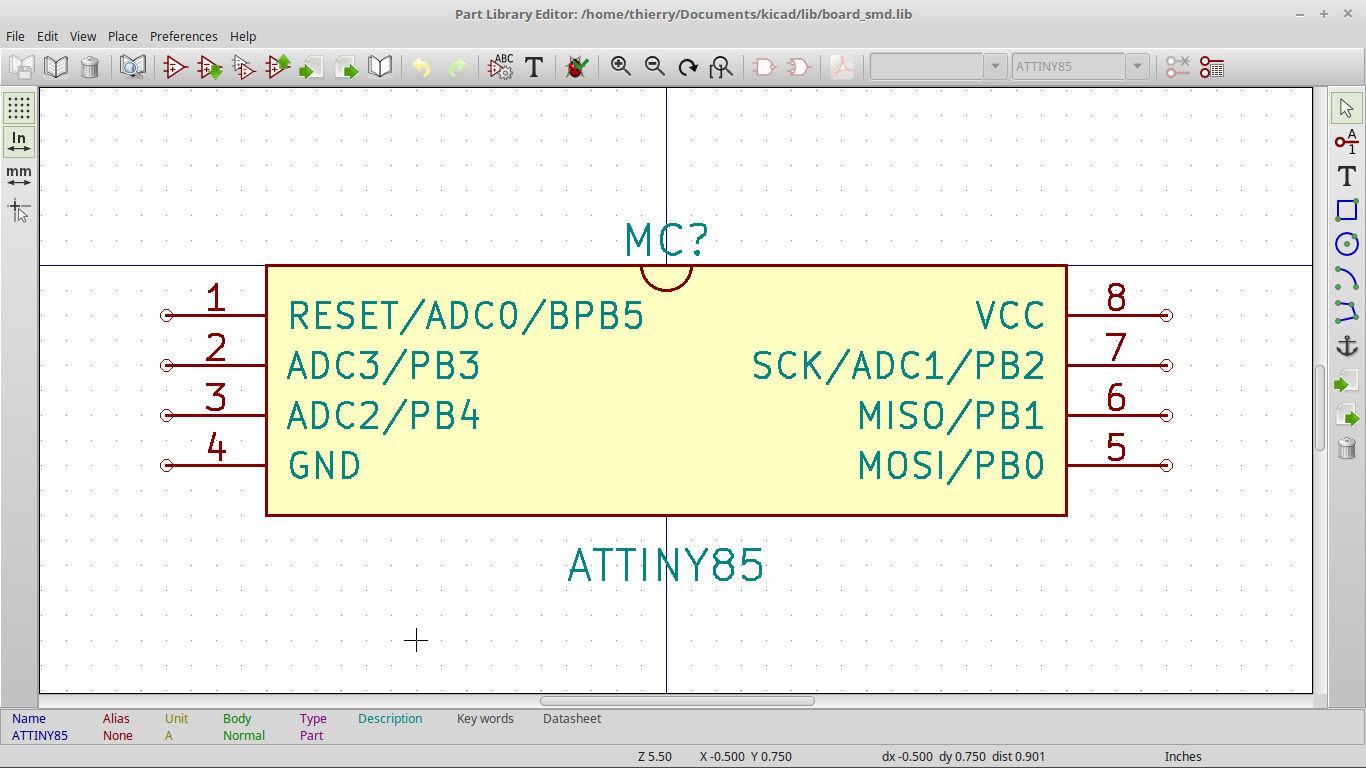1366x768 pixels.
Task: Show De Morgan body style
Action: [798, 67]
